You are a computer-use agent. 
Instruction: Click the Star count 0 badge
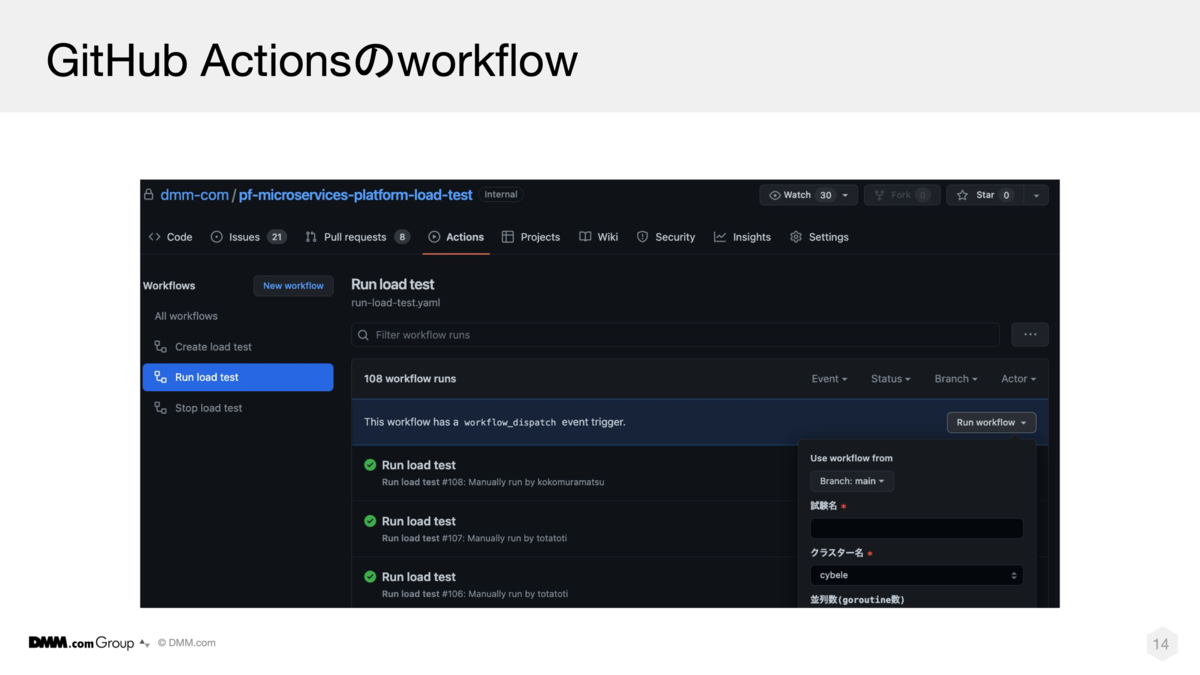coord(1006,195)
